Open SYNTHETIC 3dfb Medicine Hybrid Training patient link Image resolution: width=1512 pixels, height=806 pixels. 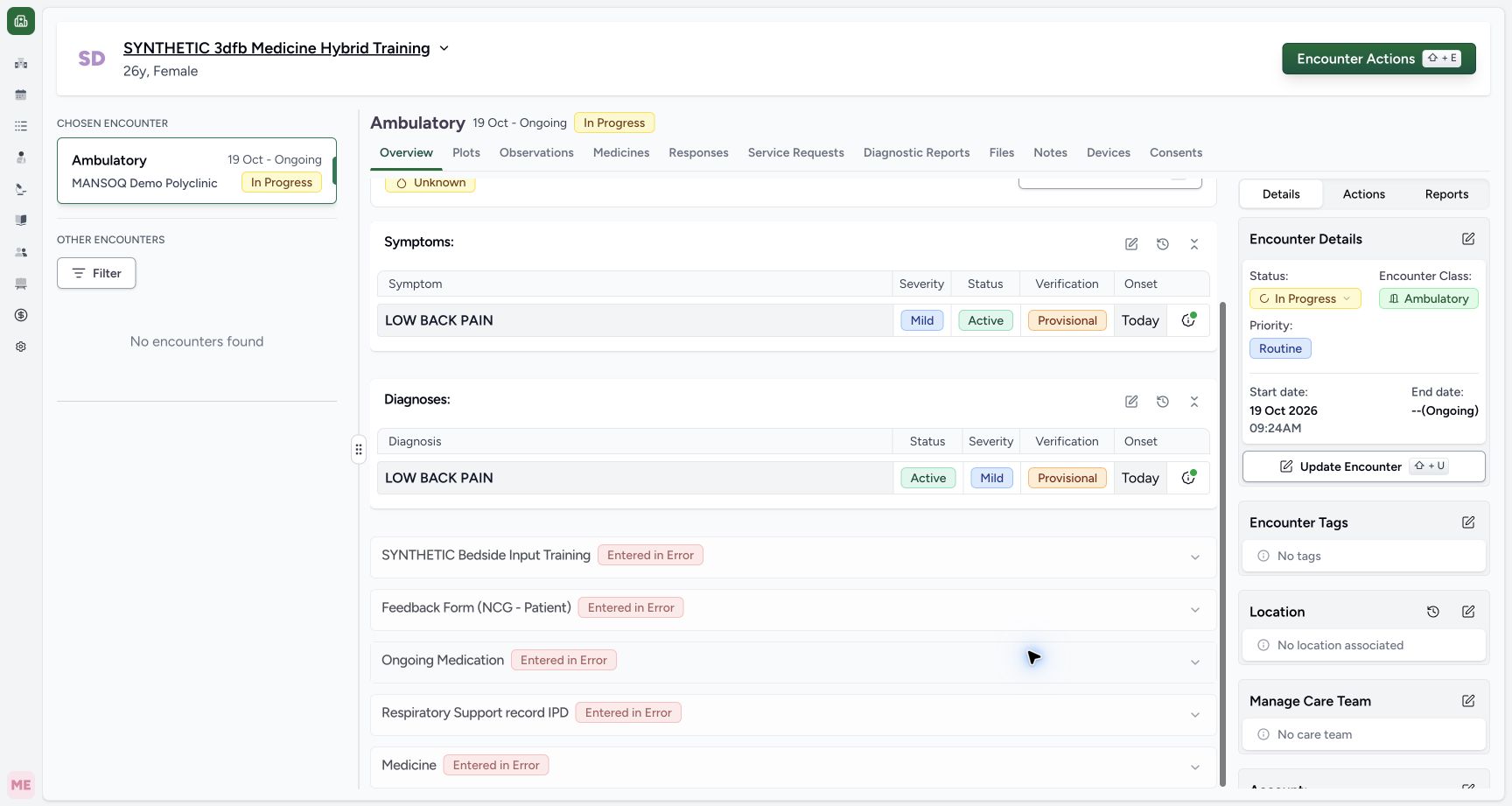(276, 48)
